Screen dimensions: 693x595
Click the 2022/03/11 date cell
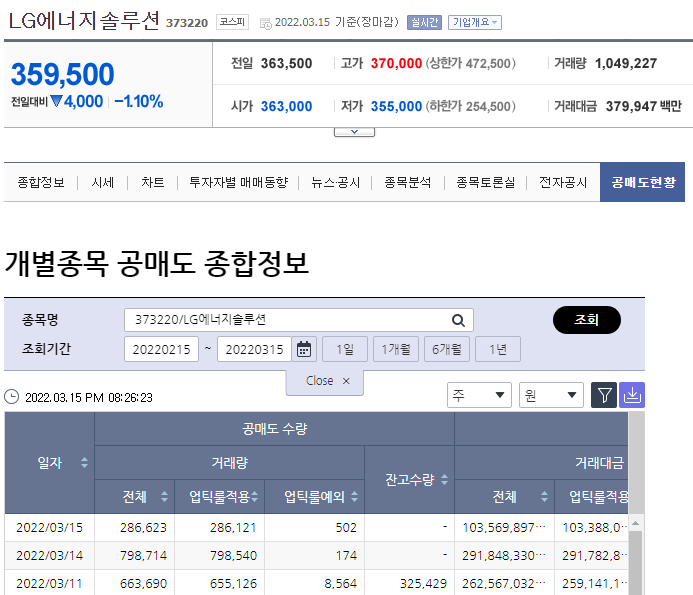coord(50,584)
